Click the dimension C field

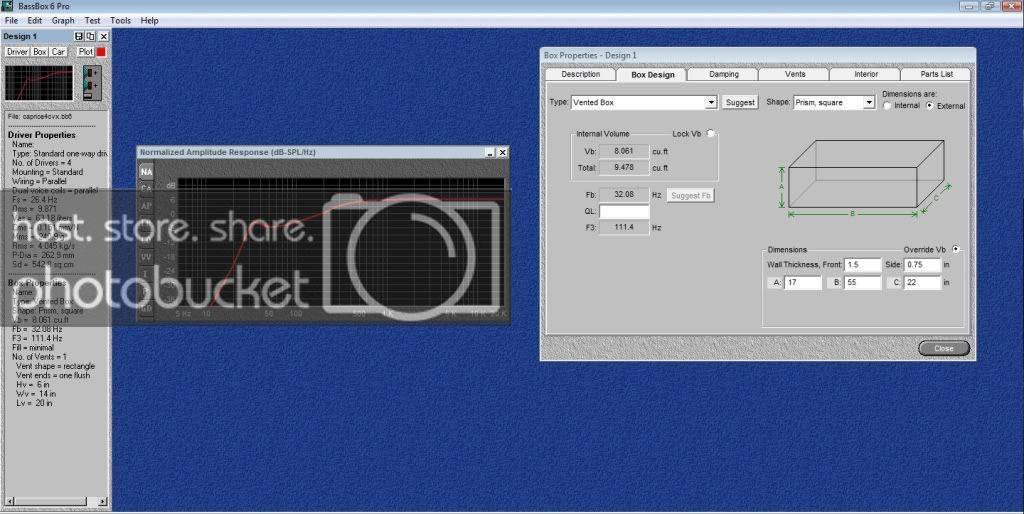pyautogui.click(x=923, y=283)
